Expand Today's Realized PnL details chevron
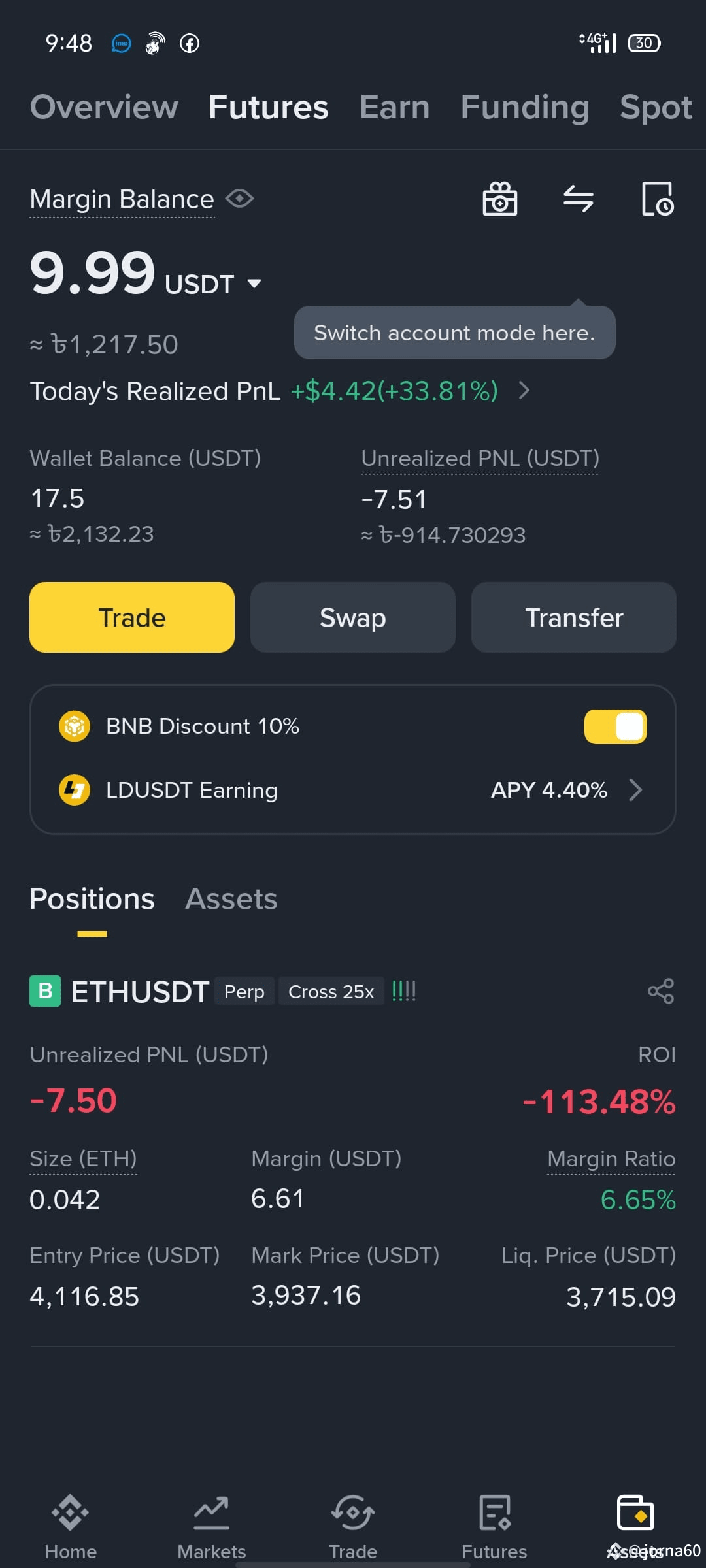Image resolution: width=706 pixels, height=1568 pixels. click(x=524, y=391)
